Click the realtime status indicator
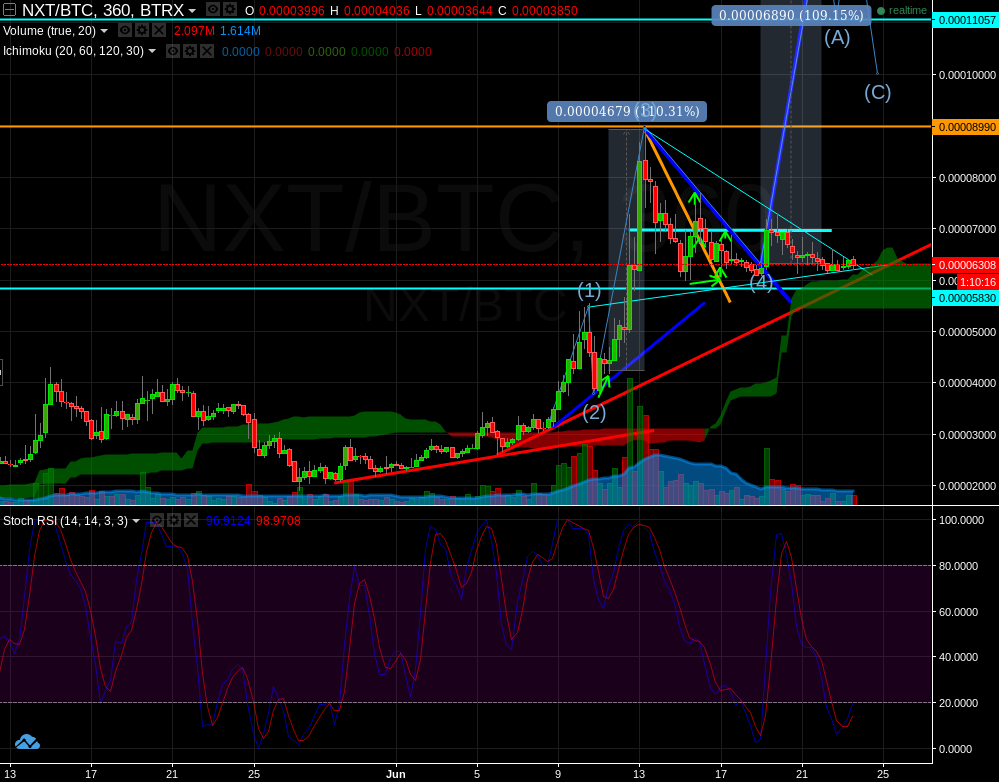The height and width of the screenshot is (782, 999). coord(902,10)
